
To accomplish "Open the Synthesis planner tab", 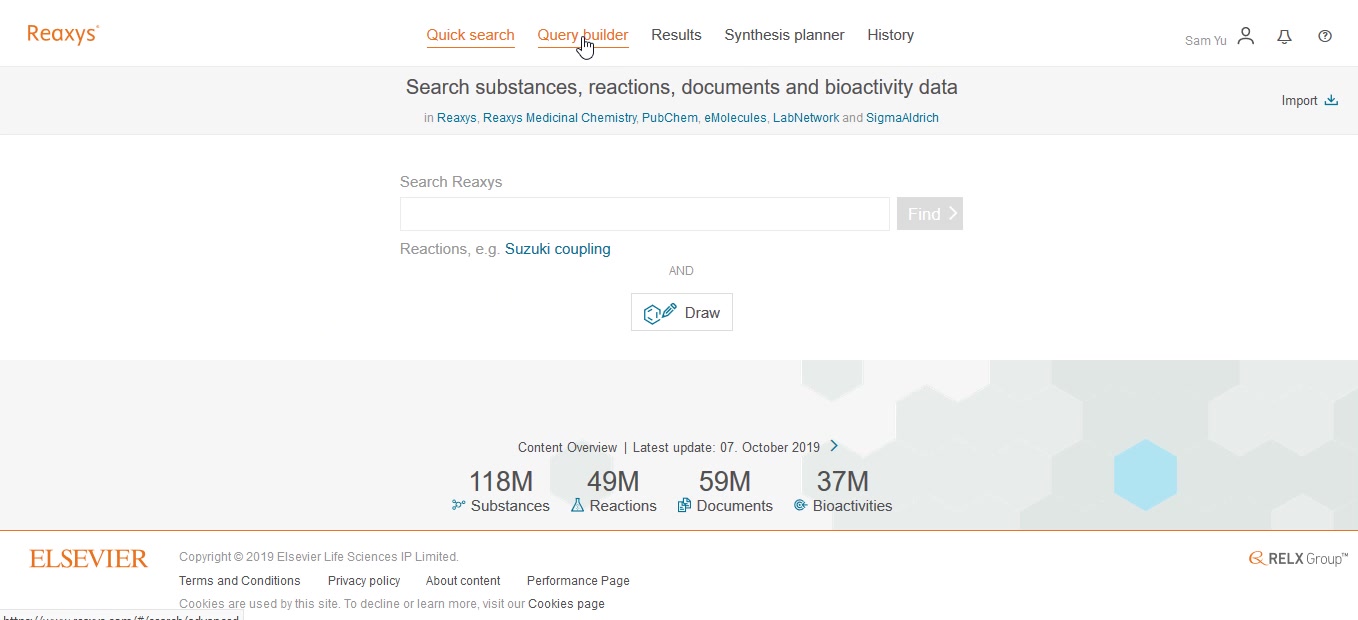I will pyautogui.click(x=784, y=35).
